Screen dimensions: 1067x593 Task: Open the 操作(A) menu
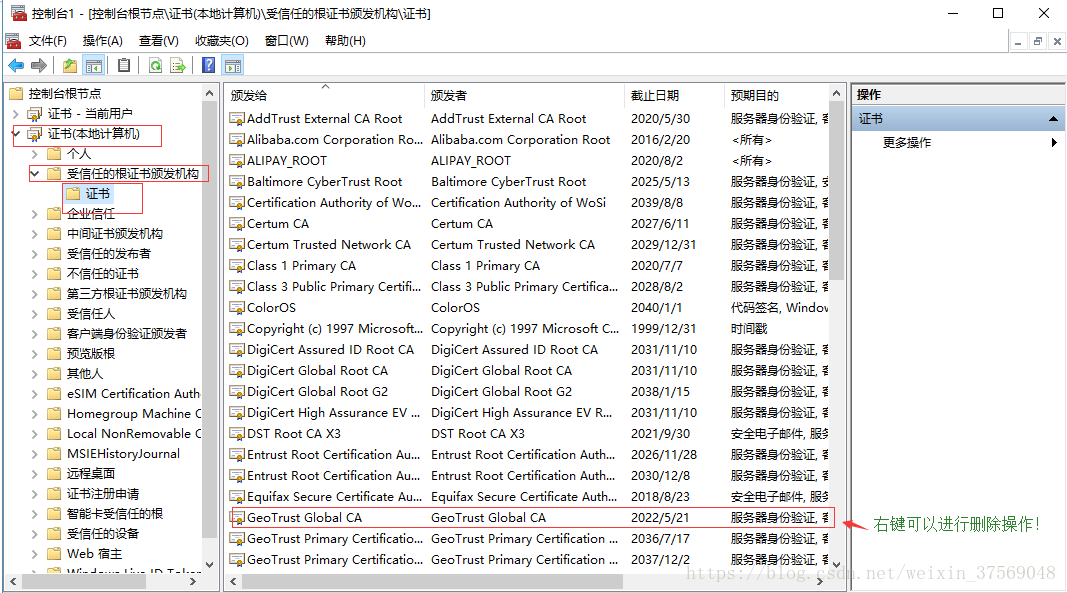point(103,41)
